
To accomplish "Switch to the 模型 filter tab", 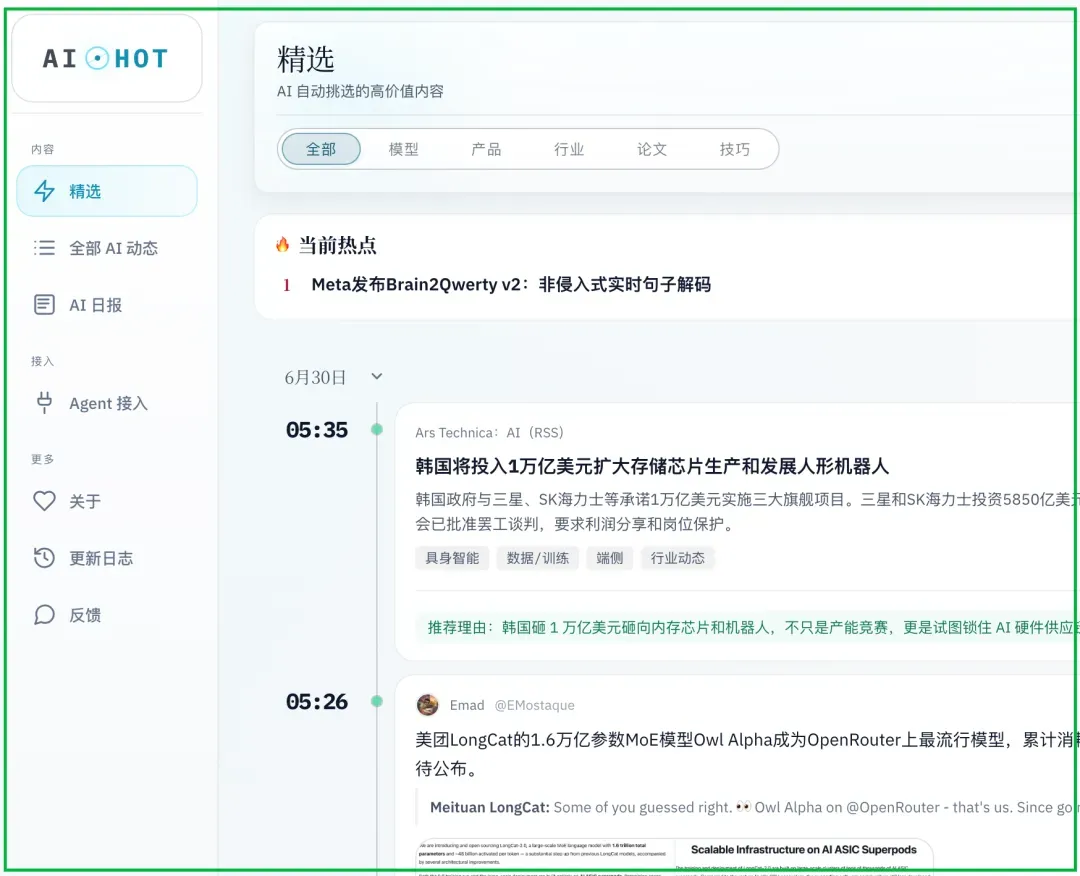I will (x=404, y=149).
